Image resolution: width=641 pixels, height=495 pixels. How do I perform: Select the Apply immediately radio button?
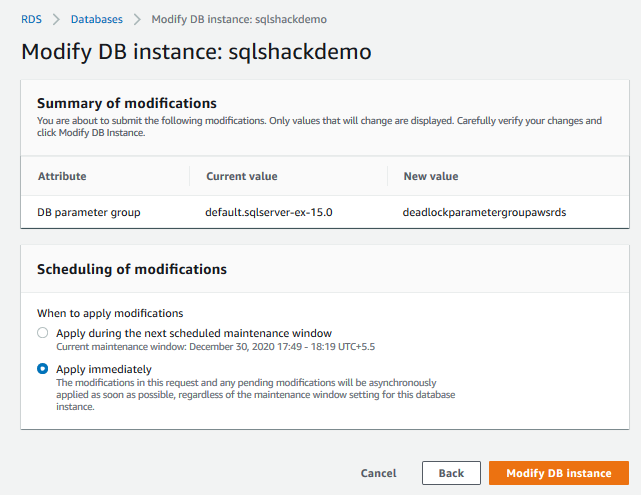tap(42, 369)
